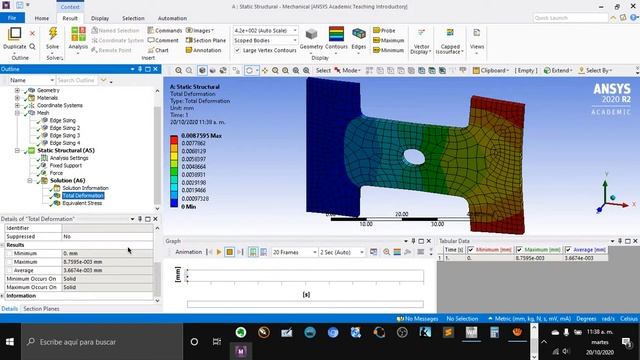Collapse the Solution (A6) node
Viewport: 640px width, 360px height.
point(30,180)
